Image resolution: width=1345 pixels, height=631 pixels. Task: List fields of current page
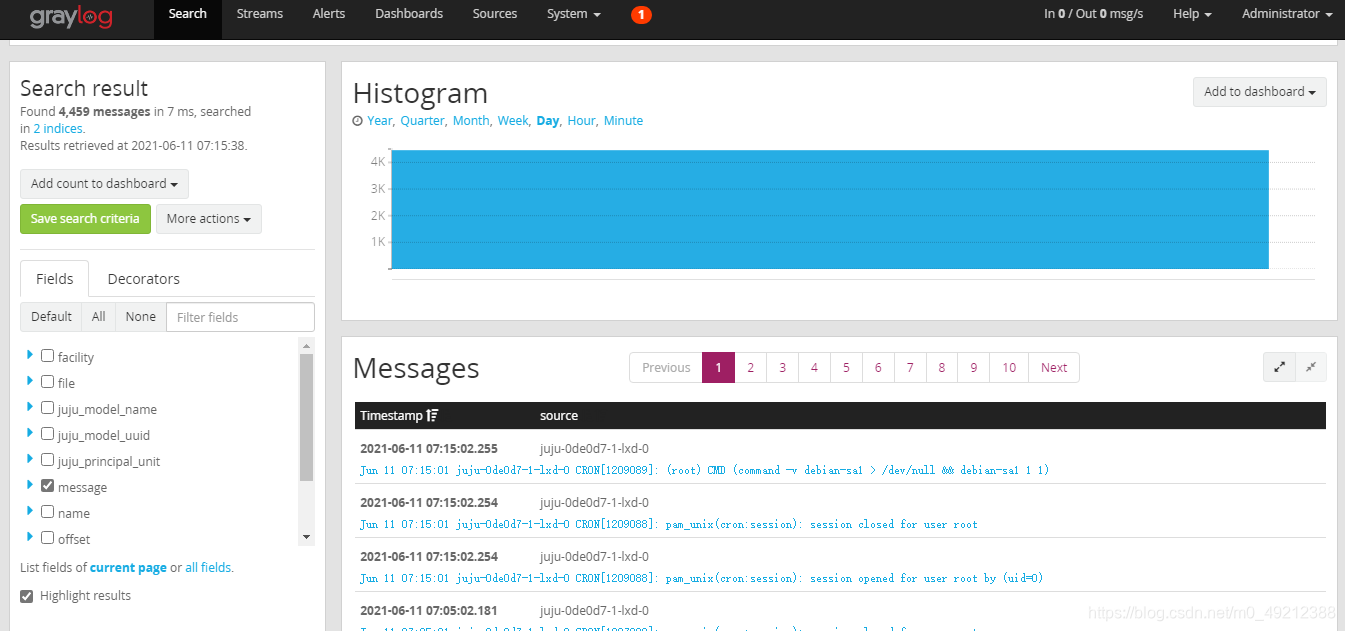(128, 568)
